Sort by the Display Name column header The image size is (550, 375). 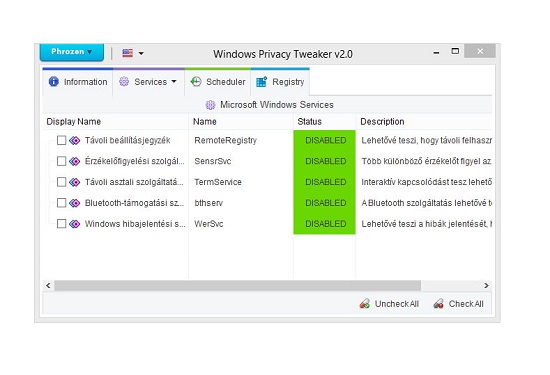click(115, 122)
